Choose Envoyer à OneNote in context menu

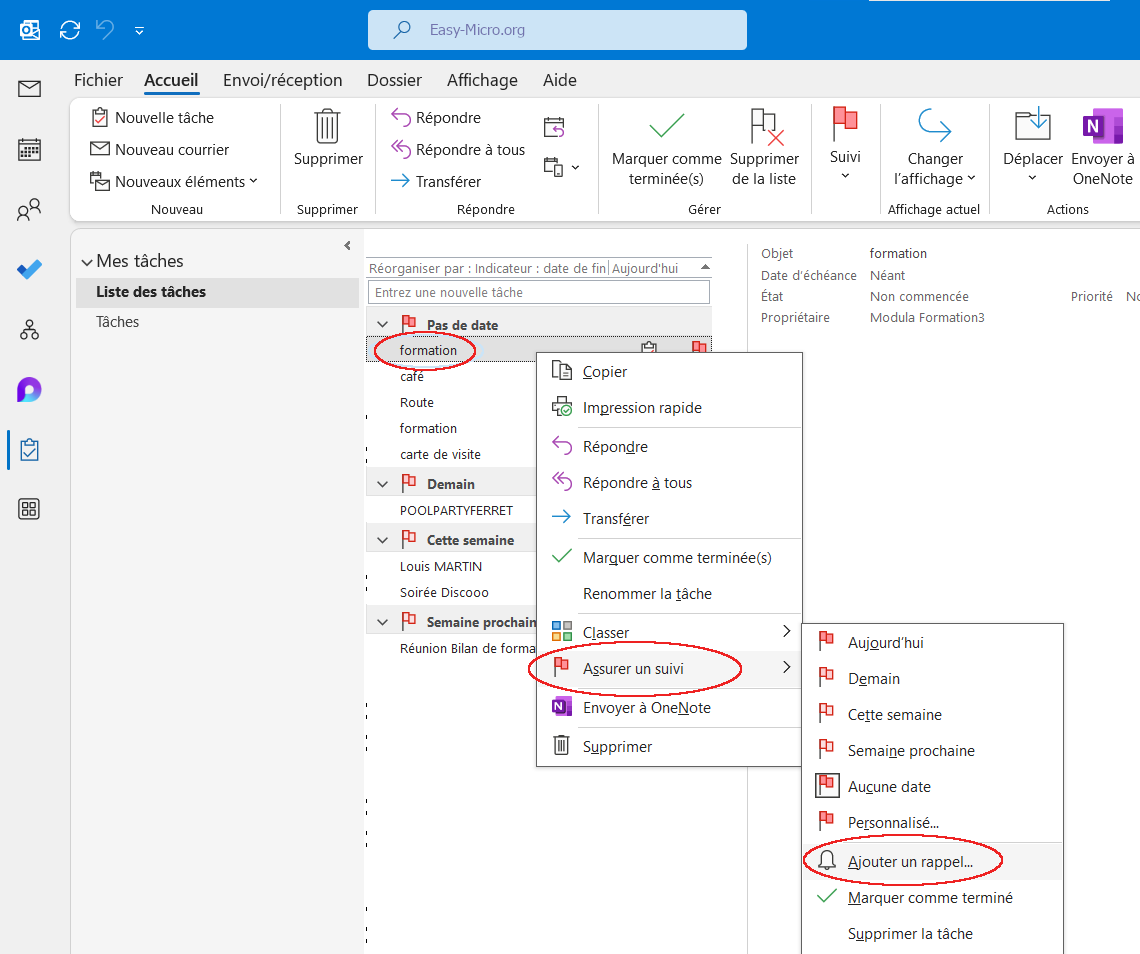[x=669, y=708]
